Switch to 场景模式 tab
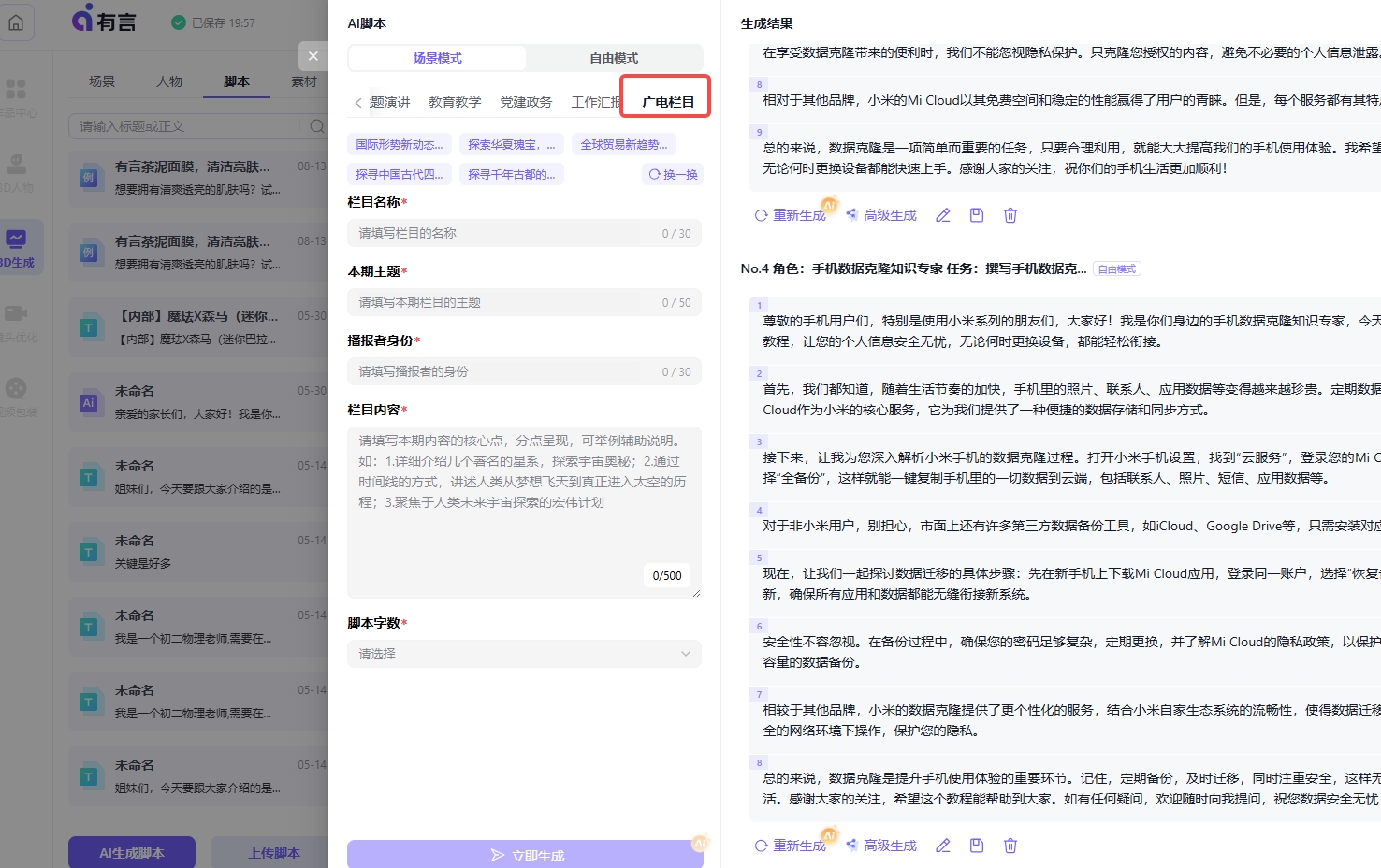Image resolution: width=1381 pixels, height=868 pixels. pos(437,58)
